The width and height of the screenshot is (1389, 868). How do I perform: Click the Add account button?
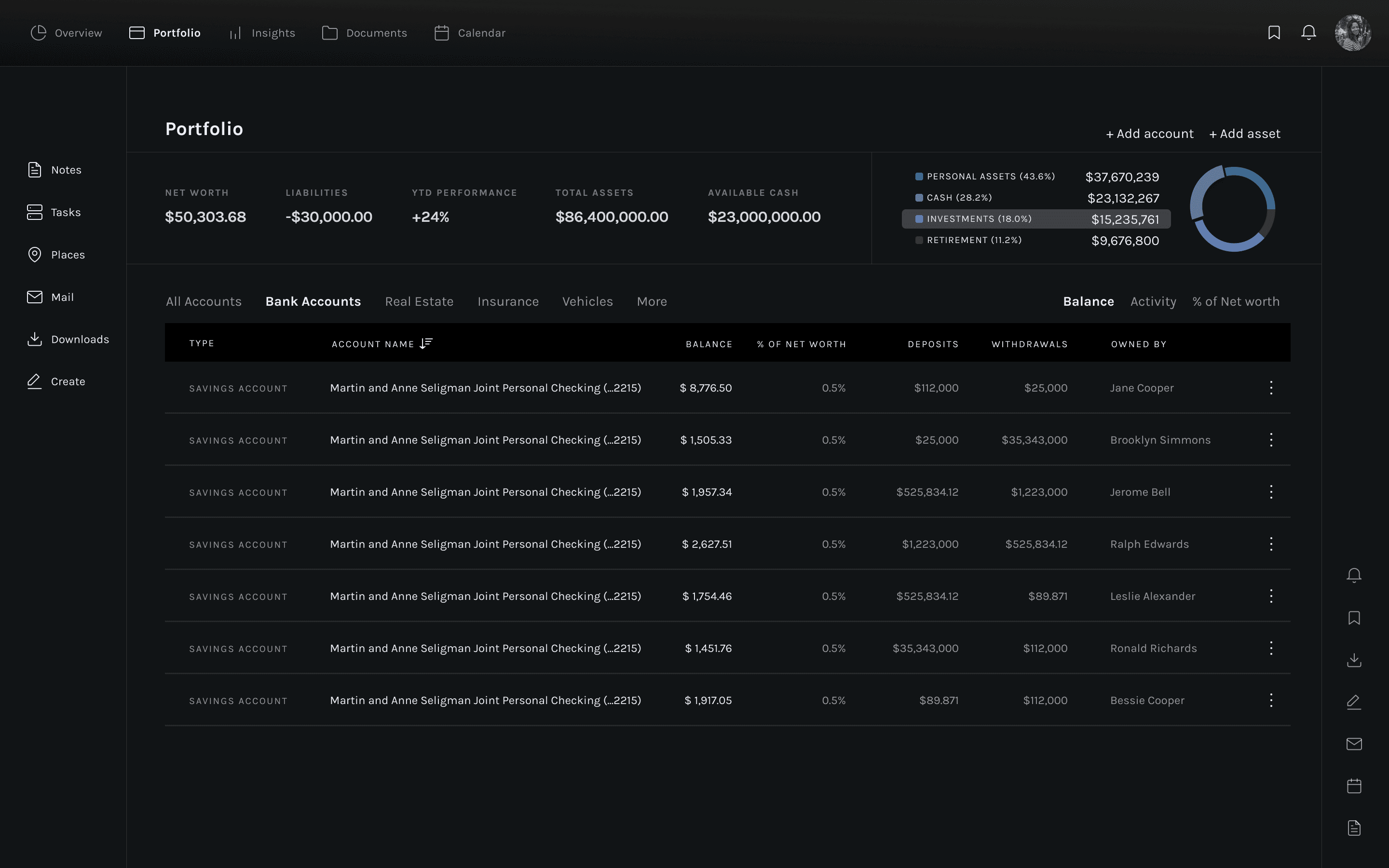(1149, 134)
